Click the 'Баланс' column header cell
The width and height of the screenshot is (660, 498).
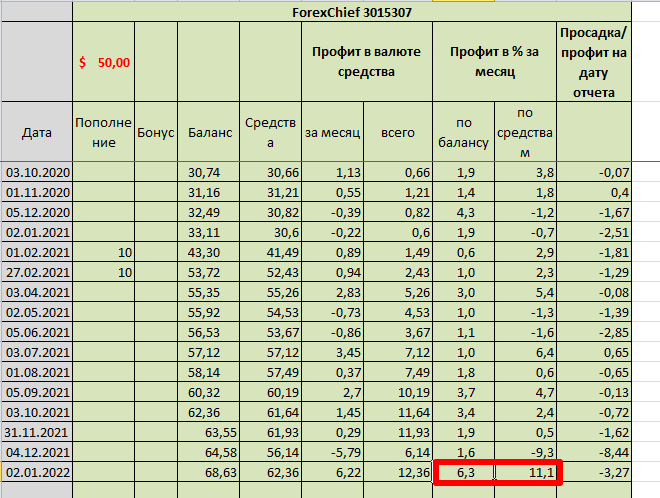click(208, 132)
